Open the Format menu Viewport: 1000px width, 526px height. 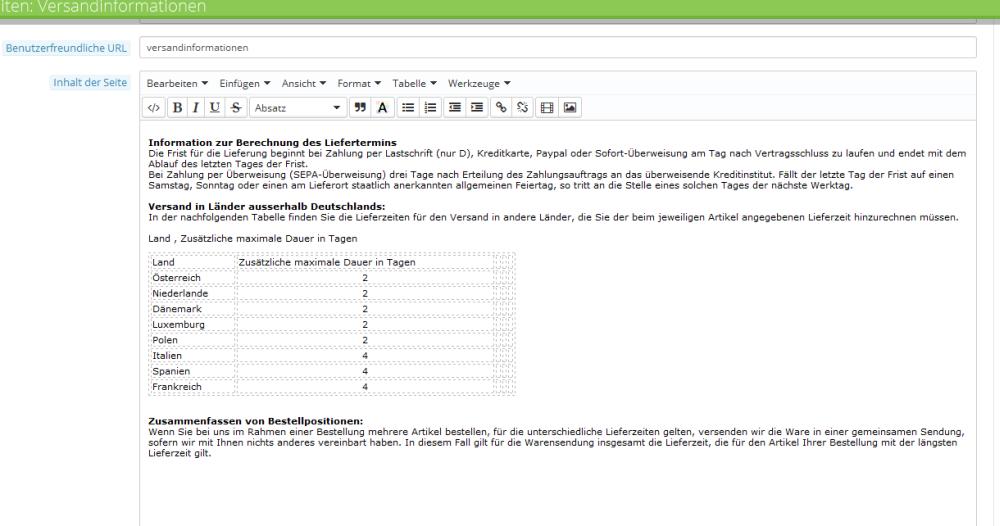(359, 84)
